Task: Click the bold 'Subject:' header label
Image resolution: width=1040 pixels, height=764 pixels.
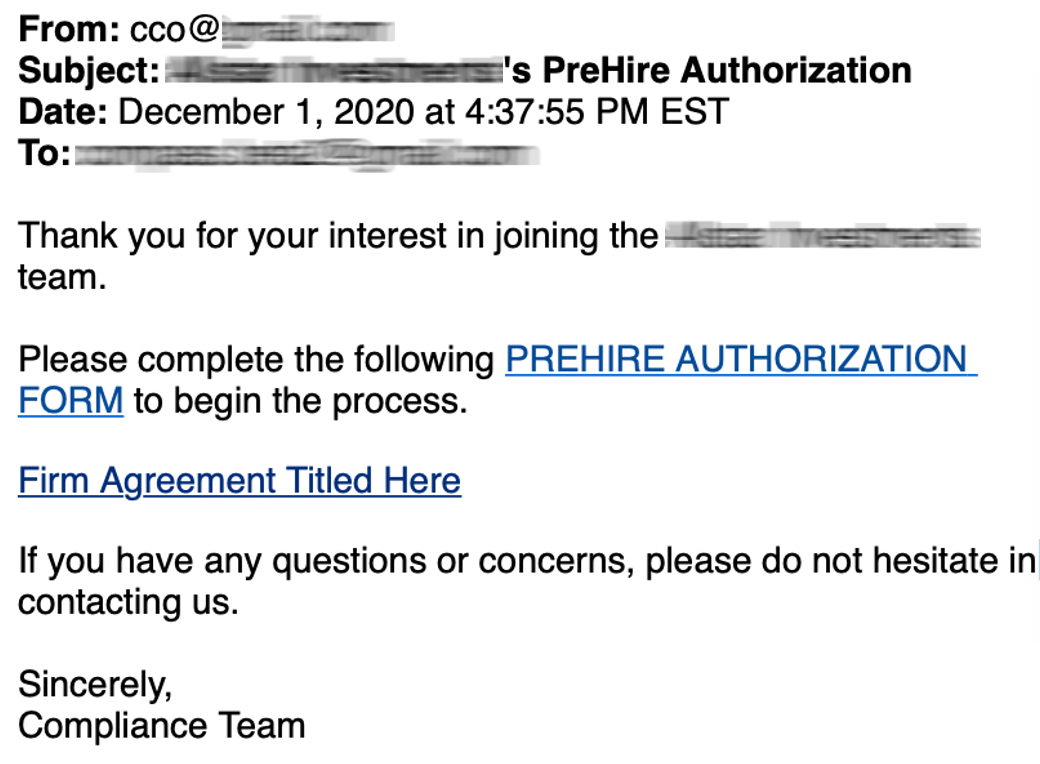Action: point(89,71)
